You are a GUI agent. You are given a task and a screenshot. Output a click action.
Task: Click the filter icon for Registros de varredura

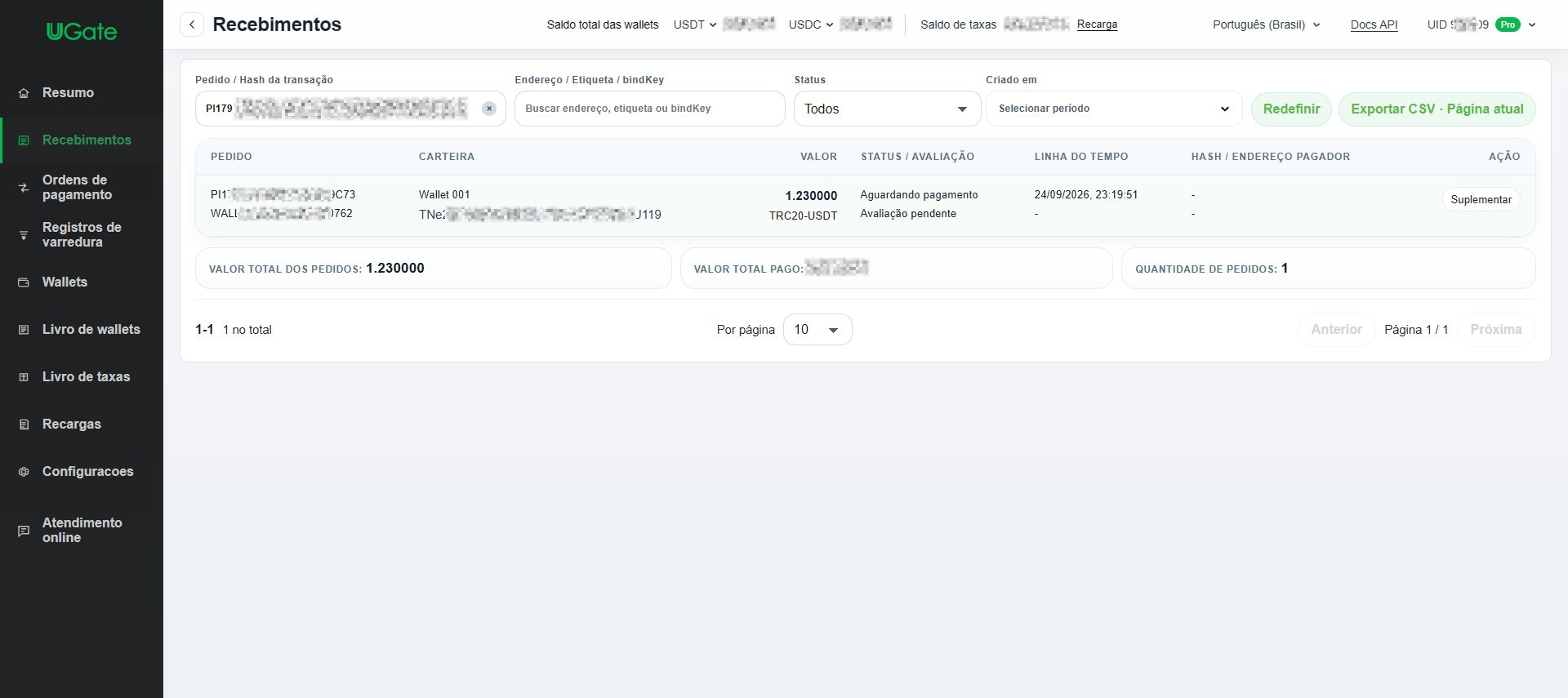pyautogui.click(x=24, y=235)
